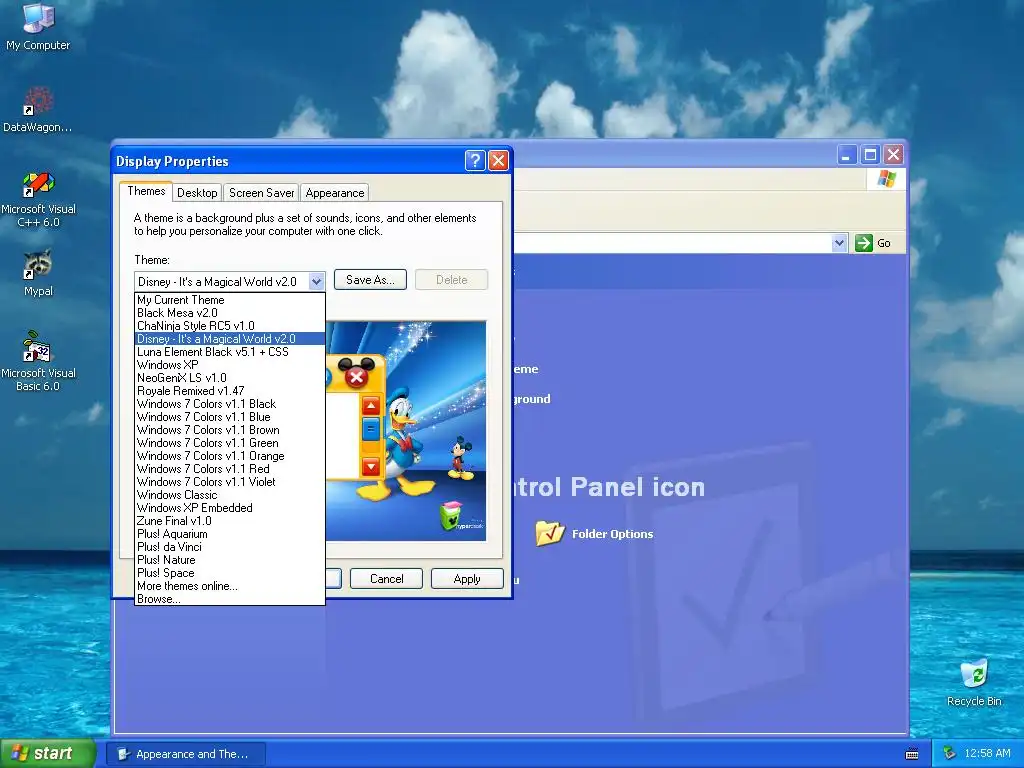Pick the Black Mesa v2.0 theme
The image size is (1024, 768).
coord(230,313)
